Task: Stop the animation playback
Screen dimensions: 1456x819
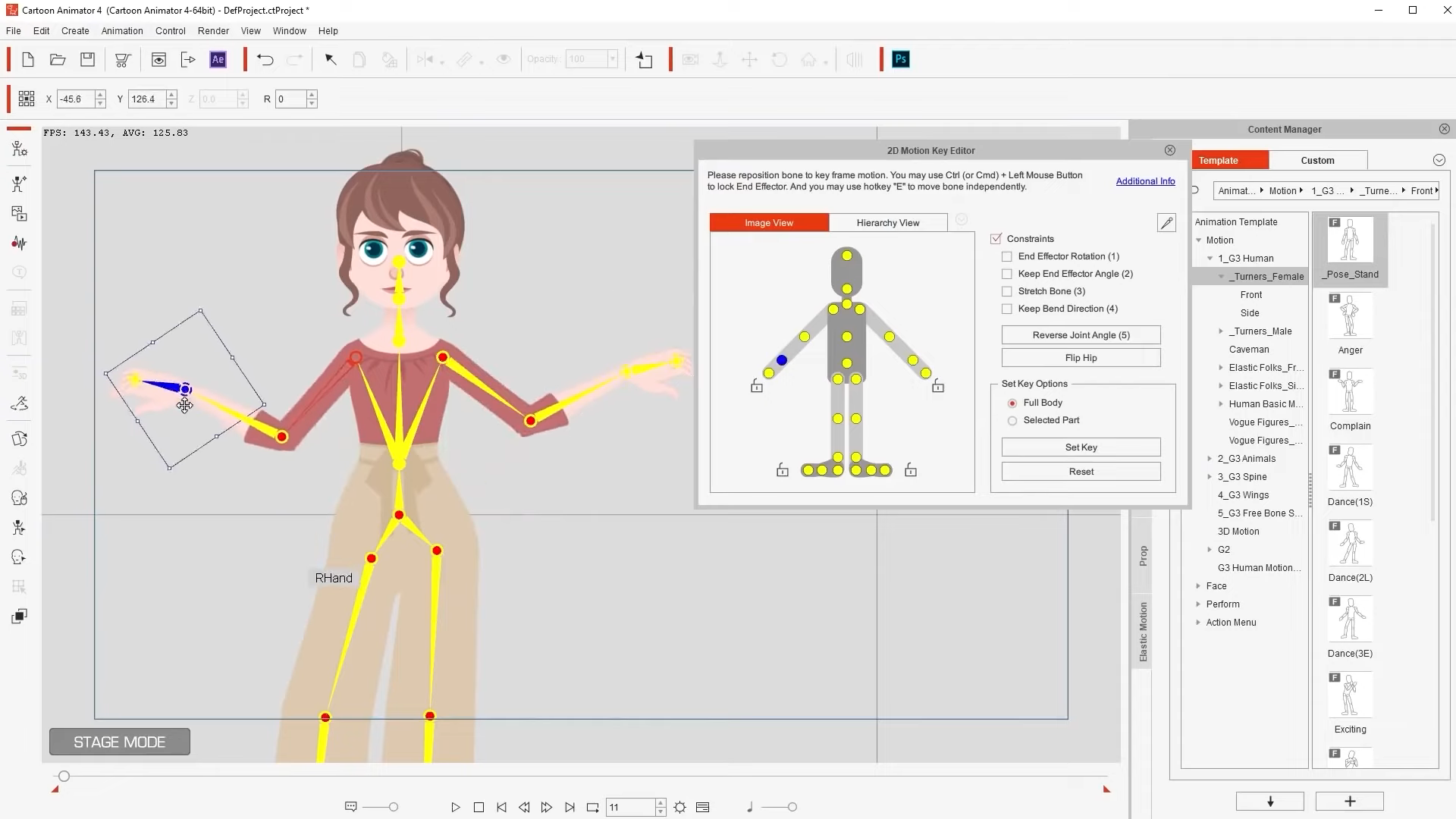Action: click(479, 808)
